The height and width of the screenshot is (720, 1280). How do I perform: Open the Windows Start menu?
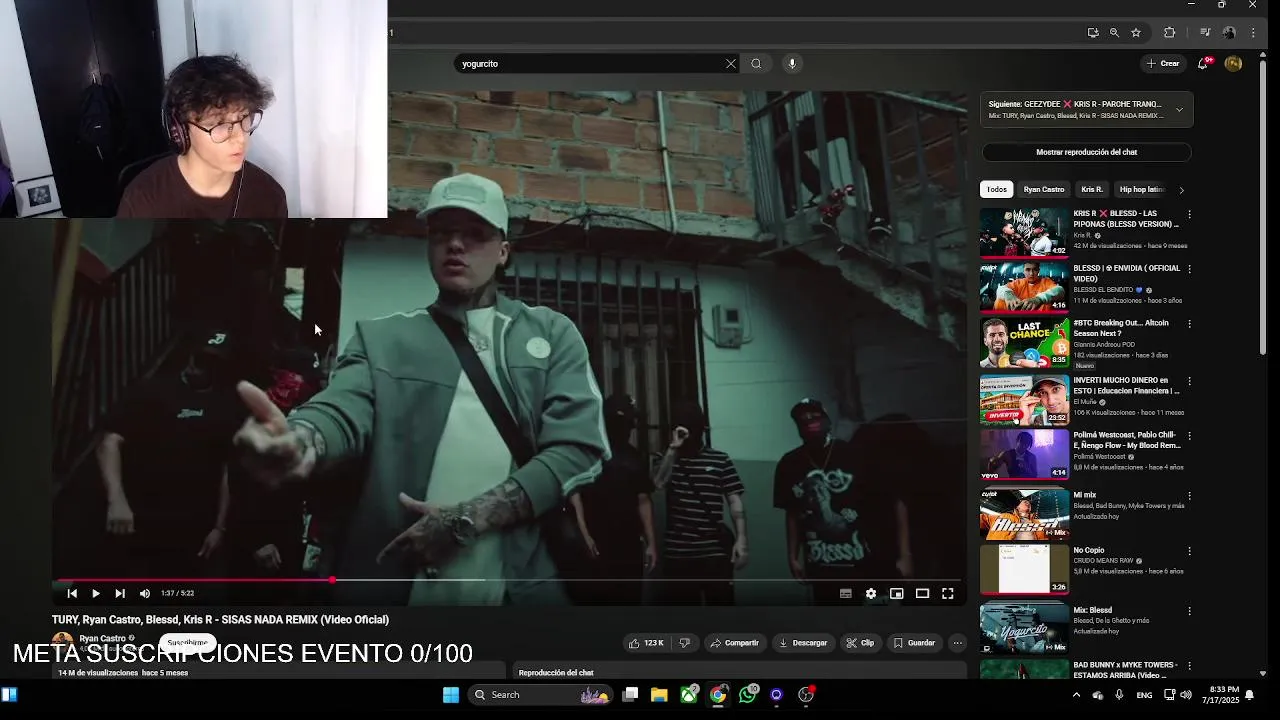(x=451, y=695)
